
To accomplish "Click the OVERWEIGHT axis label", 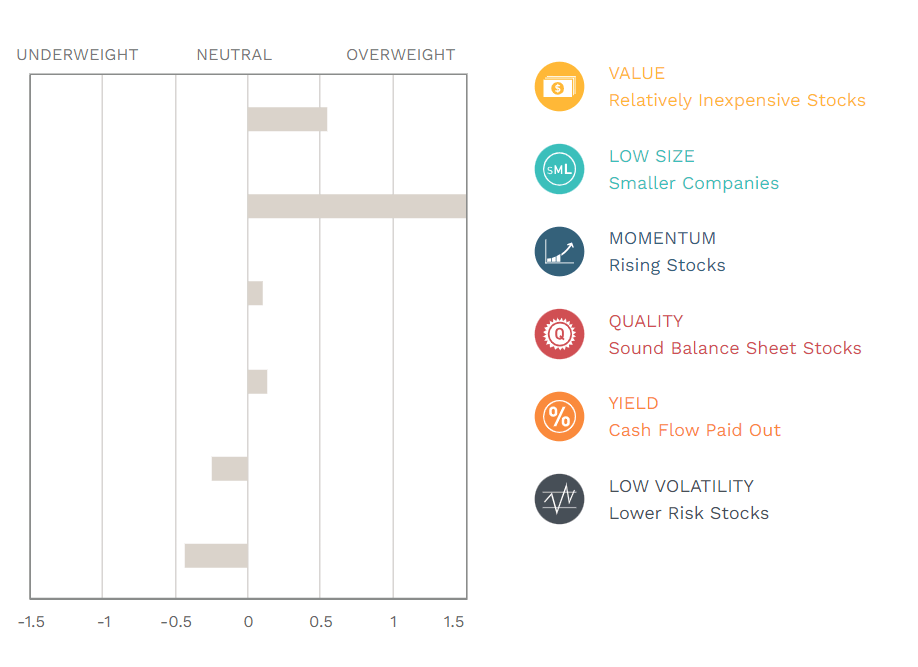I will (400, 55).
